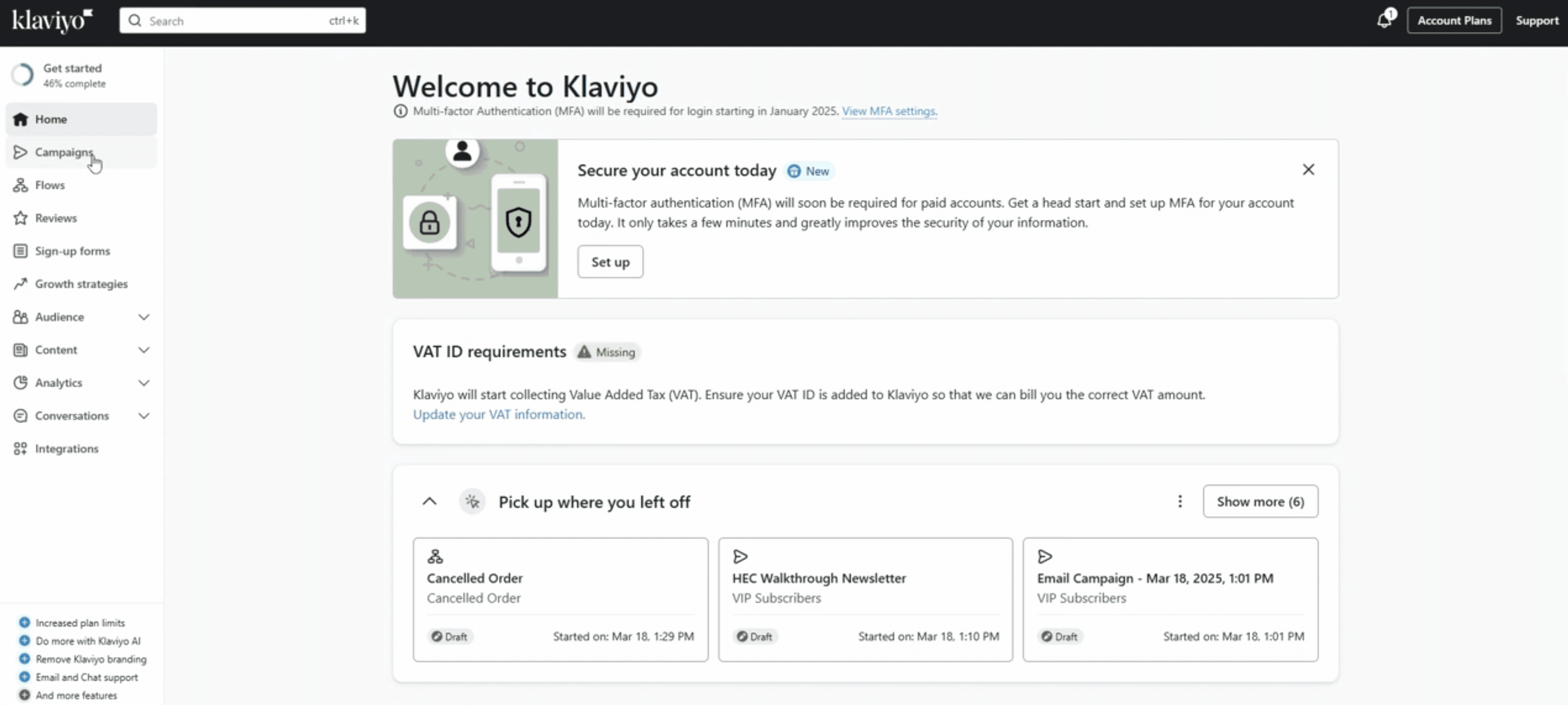Click the Campaigns paper-plane icon
This screenshot has width=1568, height=705.
click(21, 152)
